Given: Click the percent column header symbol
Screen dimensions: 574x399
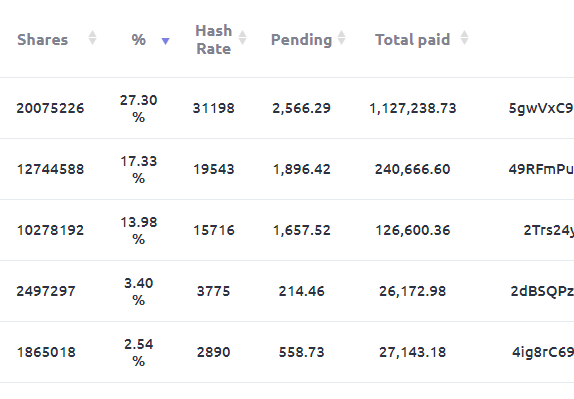Looking at the screenshot, I should point(139,40).
